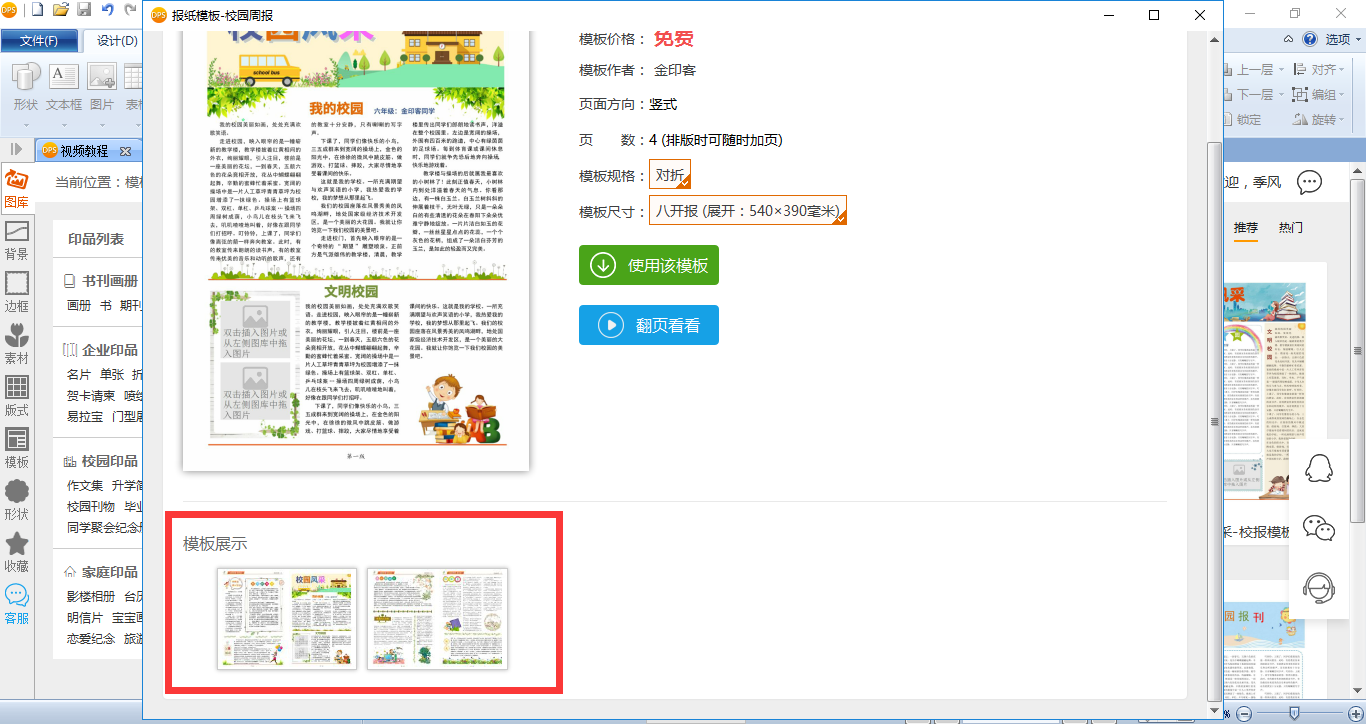Click the blue 翻页看看 button

649,325
